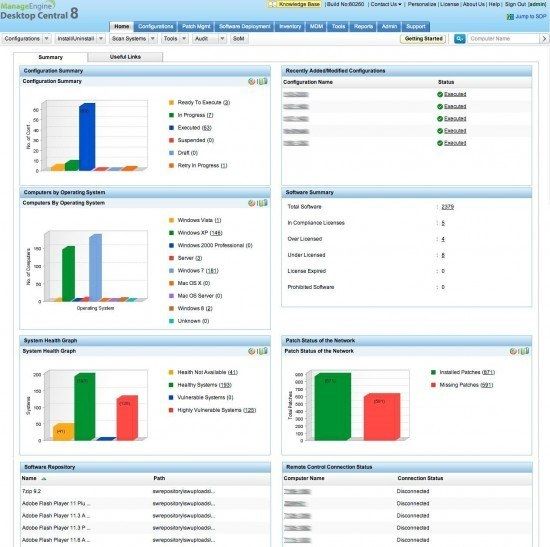Open the Help link
550x547 pixels.
[494, 4]
